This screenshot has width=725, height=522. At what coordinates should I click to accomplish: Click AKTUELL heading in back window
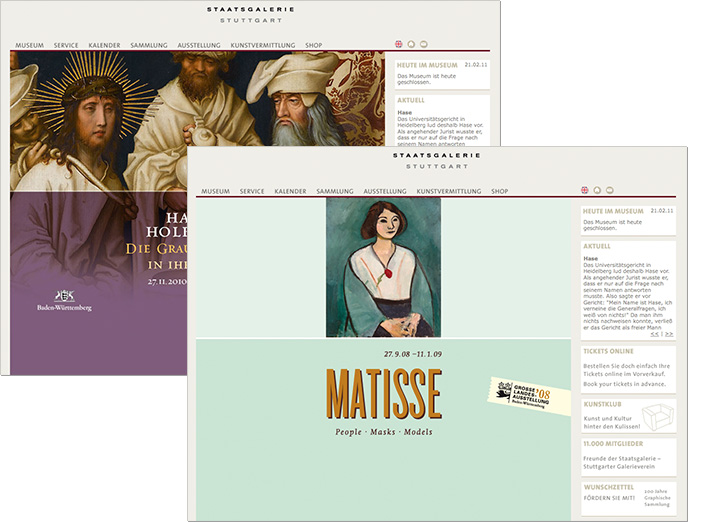(411, 100)
